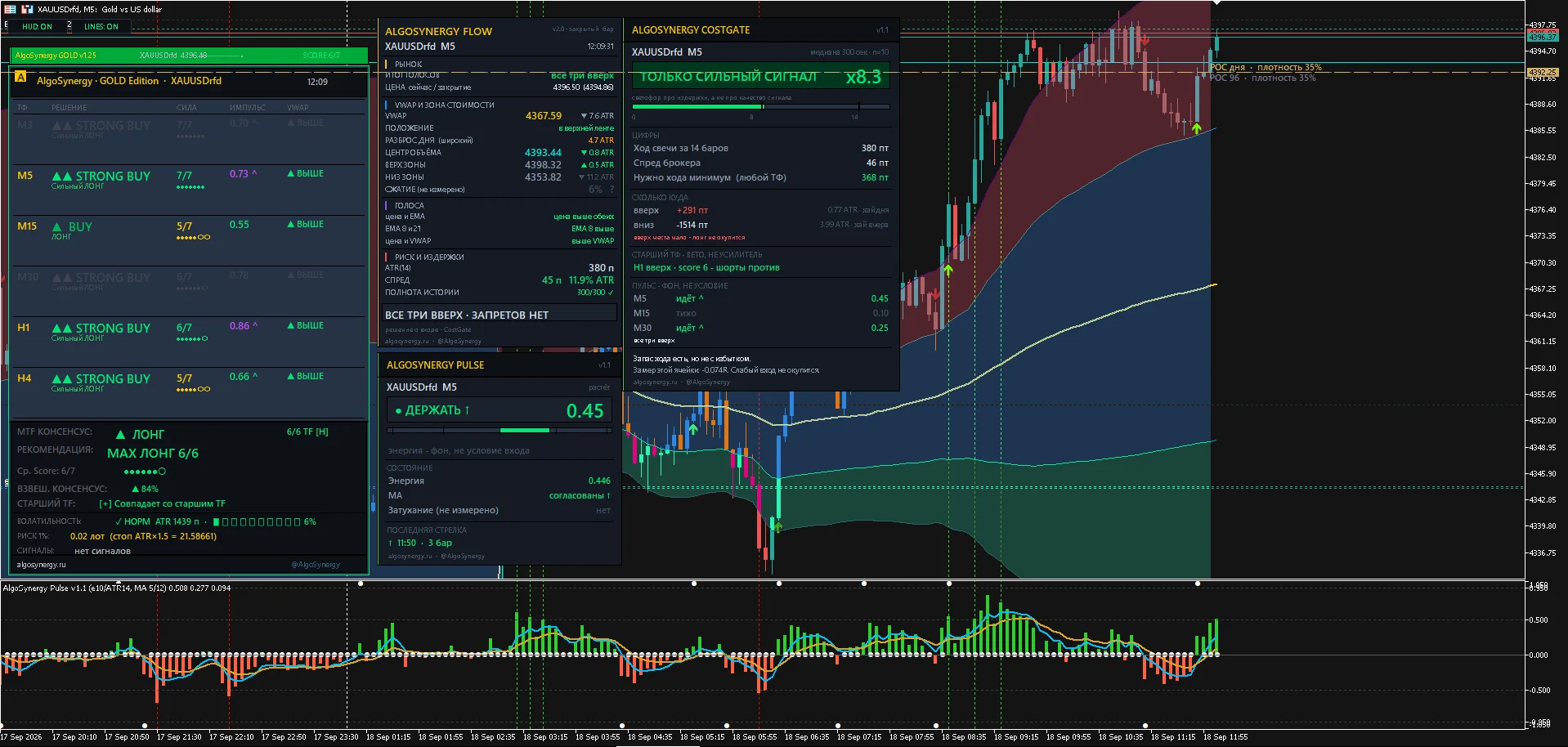Click the ALGOSYNERGY PULSE panel title
Screen dimensions: 1568x747
tap(436, 365)
